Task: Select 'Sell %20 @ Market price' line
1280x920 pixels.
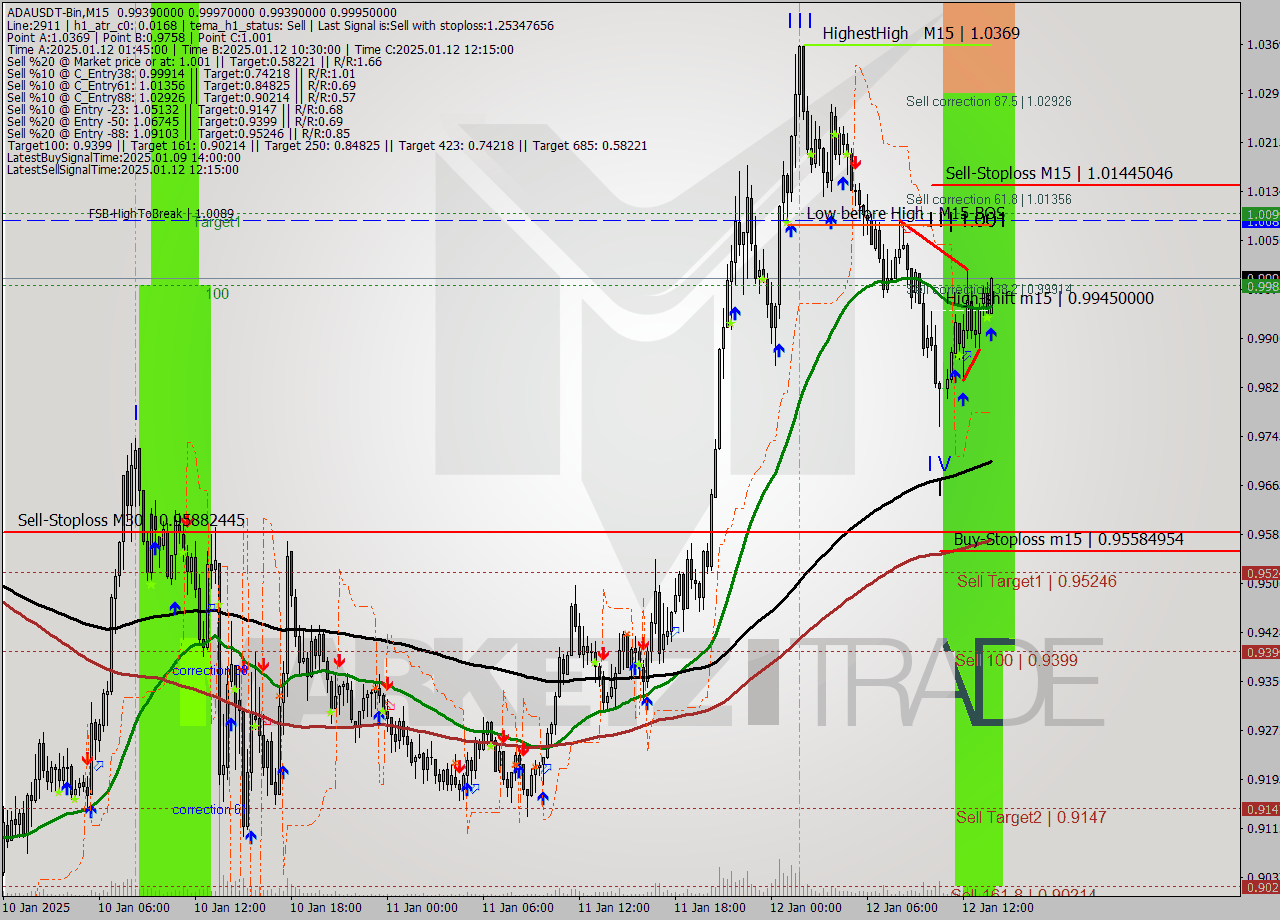Action: point(194,62)
